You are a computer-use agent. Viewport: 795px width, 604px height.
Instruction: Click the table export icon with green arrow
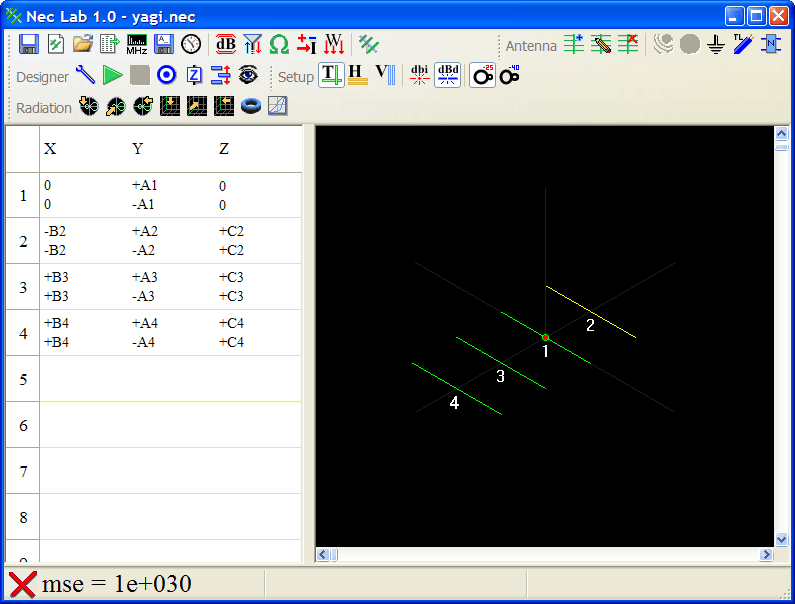tap(110, 45)
